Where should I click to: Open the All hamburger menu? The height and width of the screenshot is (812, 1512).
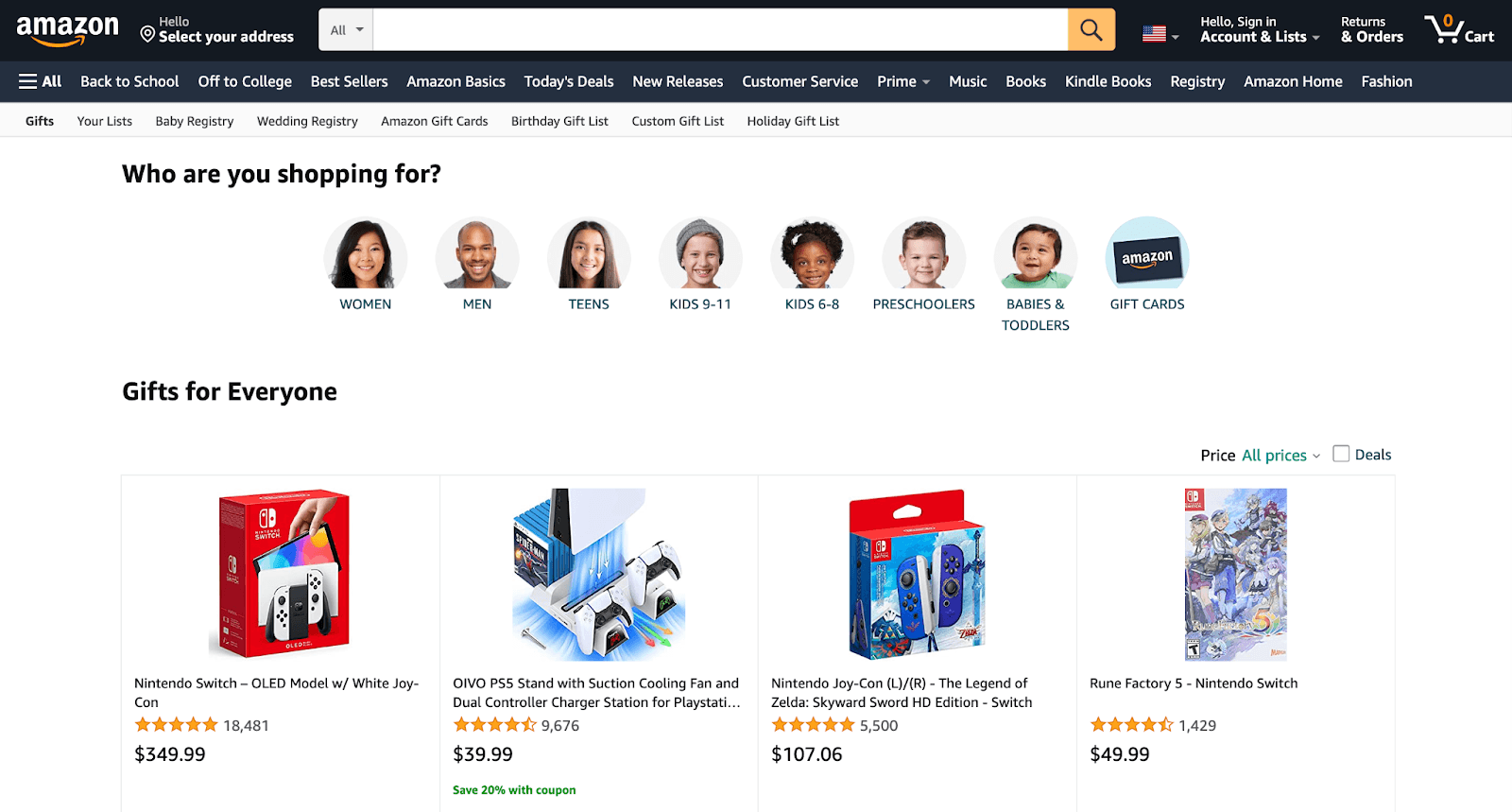(40, 81)
